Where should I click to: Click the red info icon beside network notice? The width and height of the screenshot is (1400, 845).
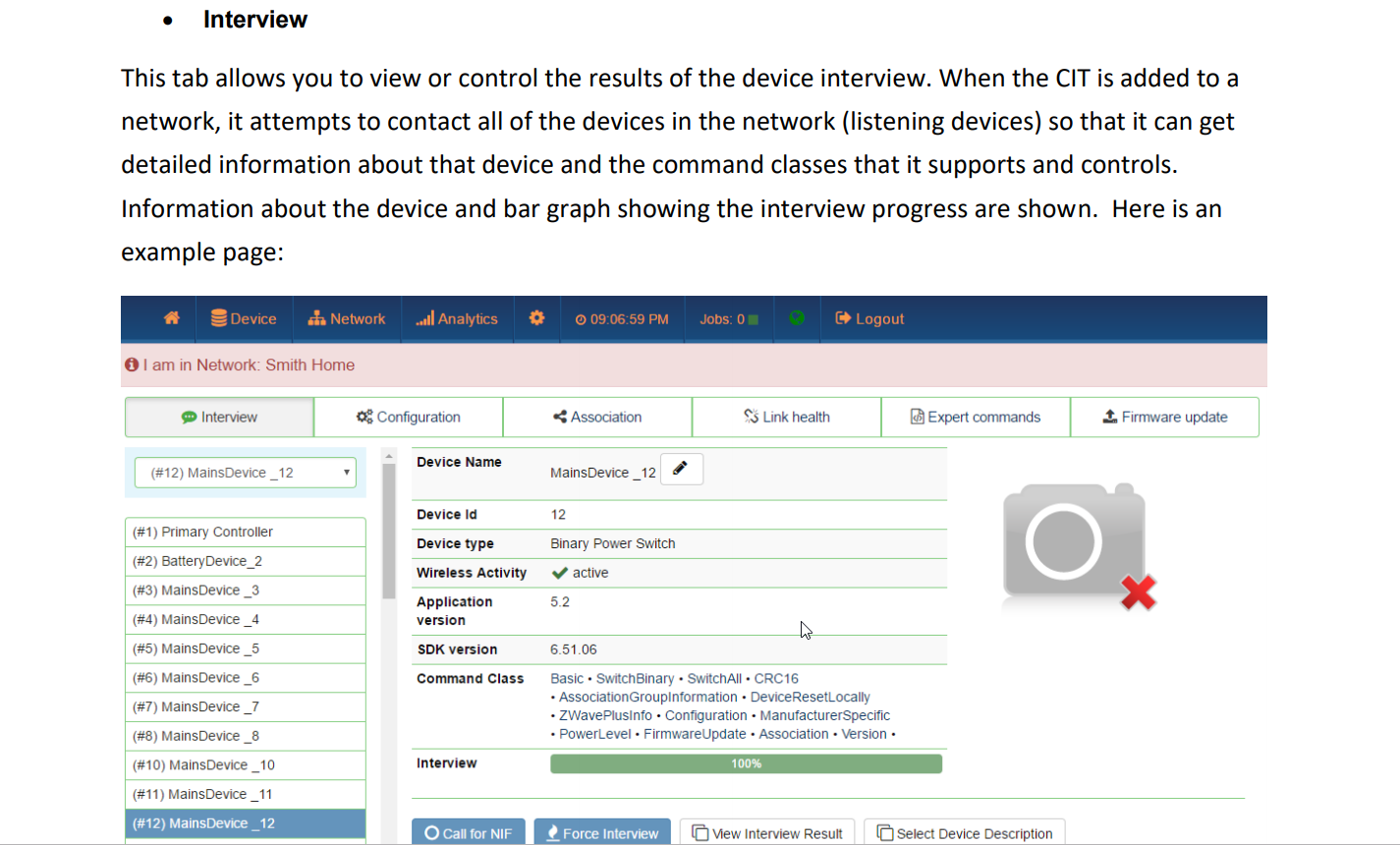pyautogui.click(x=132, y=365)
